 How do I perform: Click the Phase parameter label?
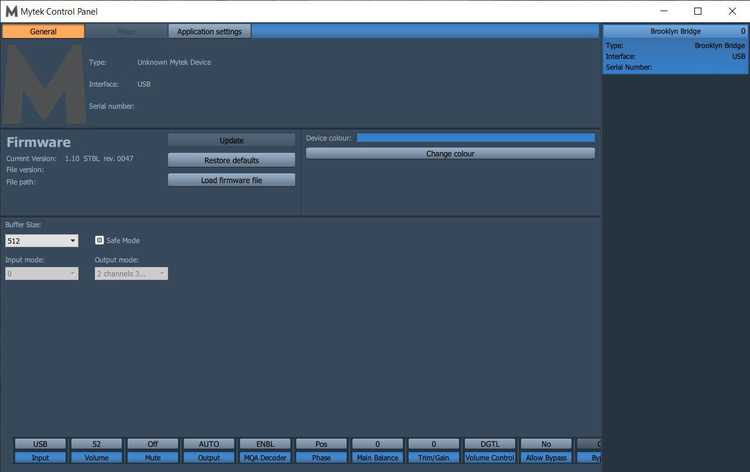click(321, 458)
